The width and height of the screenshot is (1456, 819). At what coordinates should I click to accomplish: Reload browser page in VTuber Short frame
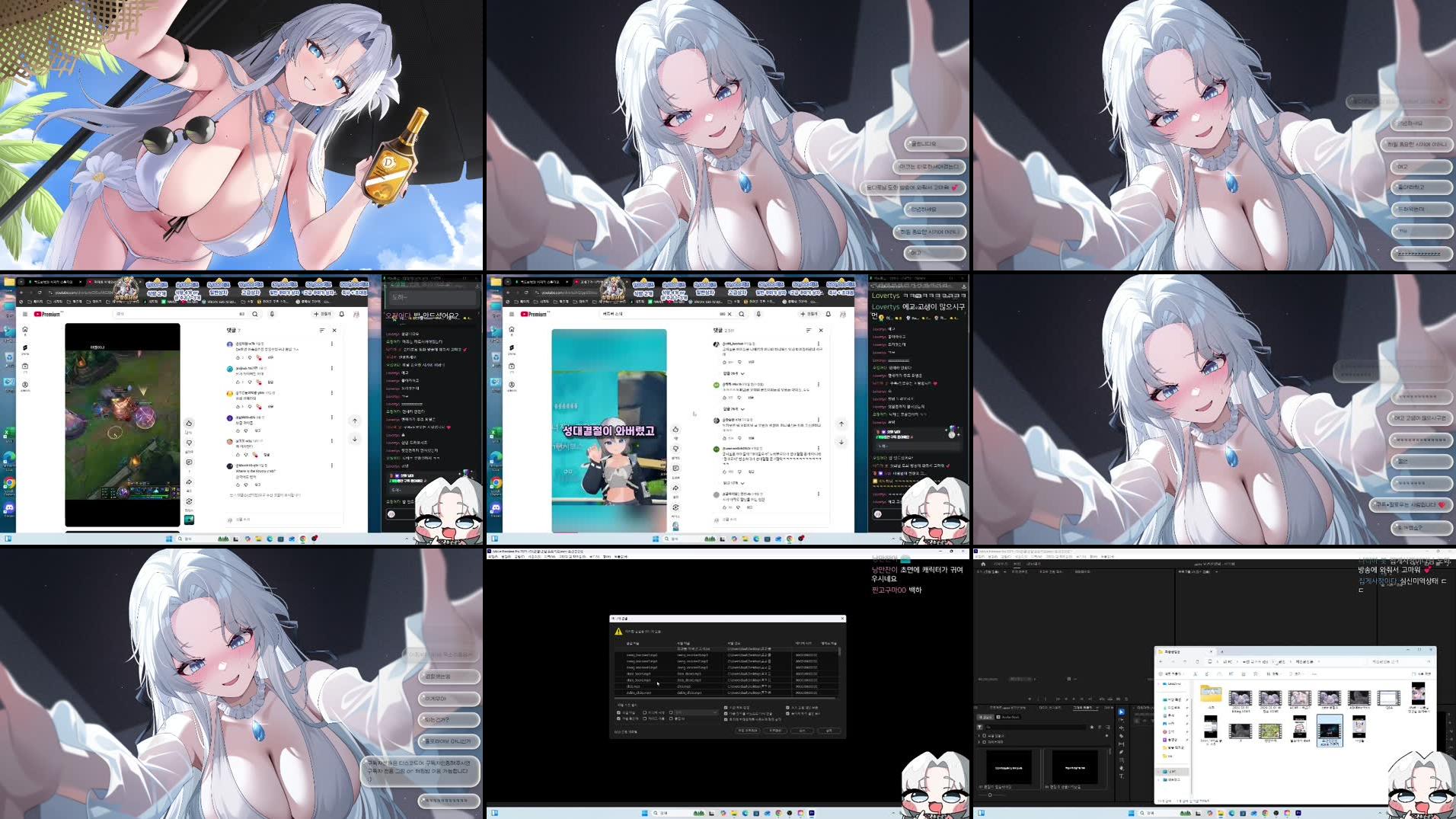(526, 293)
